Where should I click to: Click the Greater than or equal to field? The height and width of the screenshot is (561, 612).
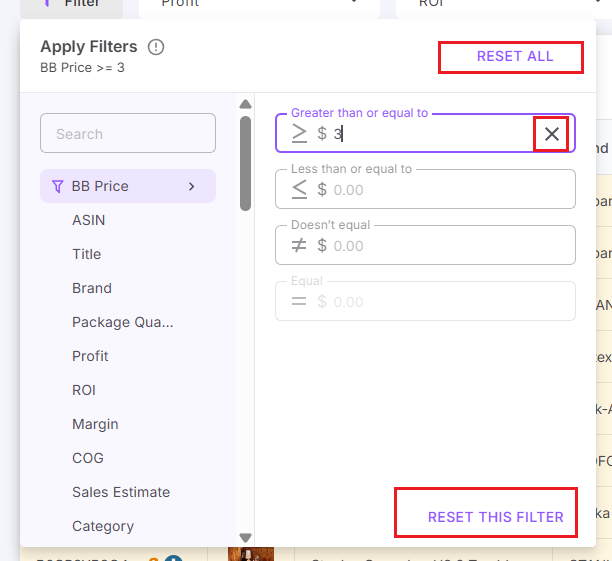(x=430, y=133)
